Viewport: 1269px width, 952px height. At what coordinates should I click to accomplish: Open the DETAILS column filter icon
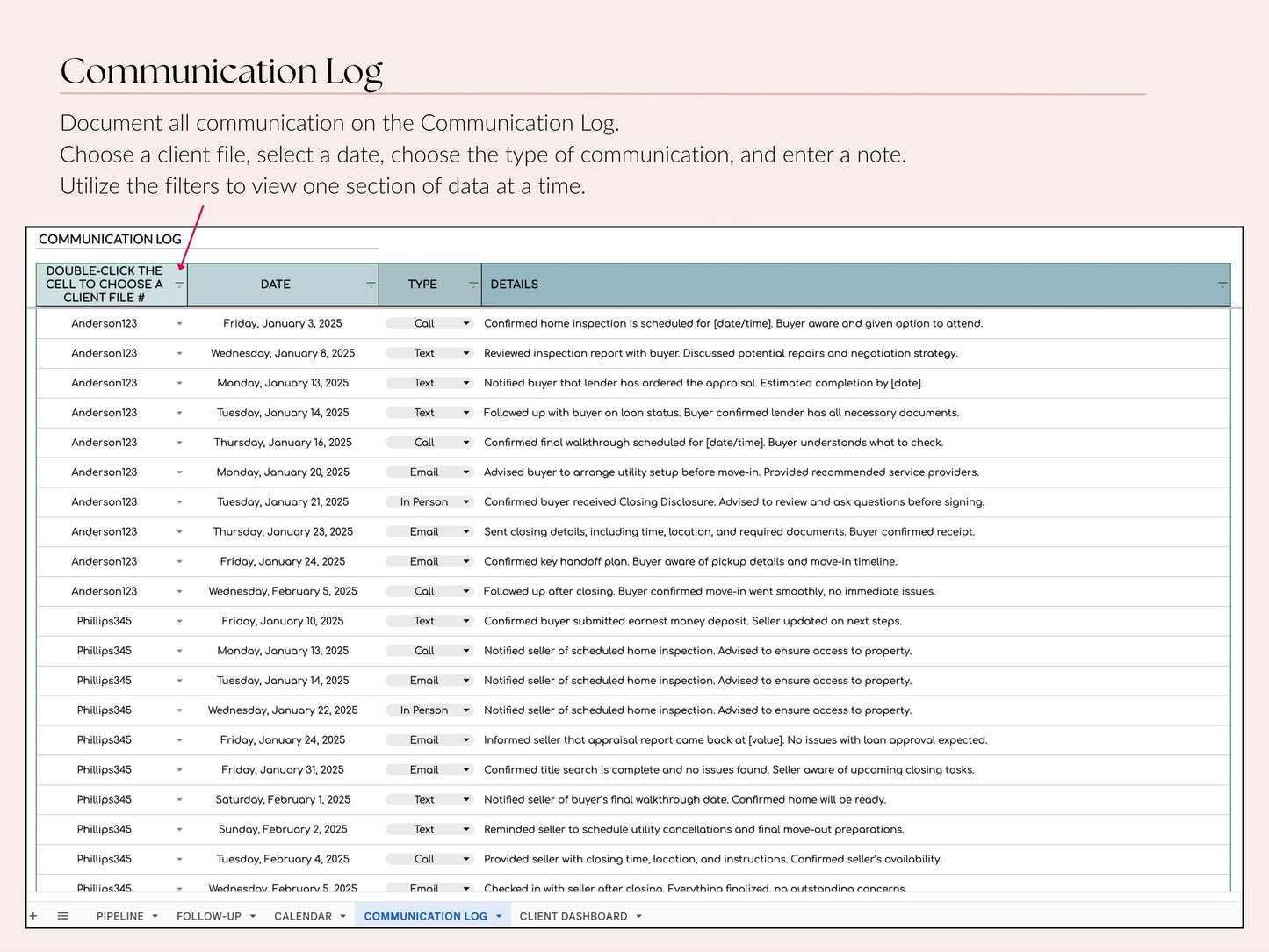tap(1222, 285)
